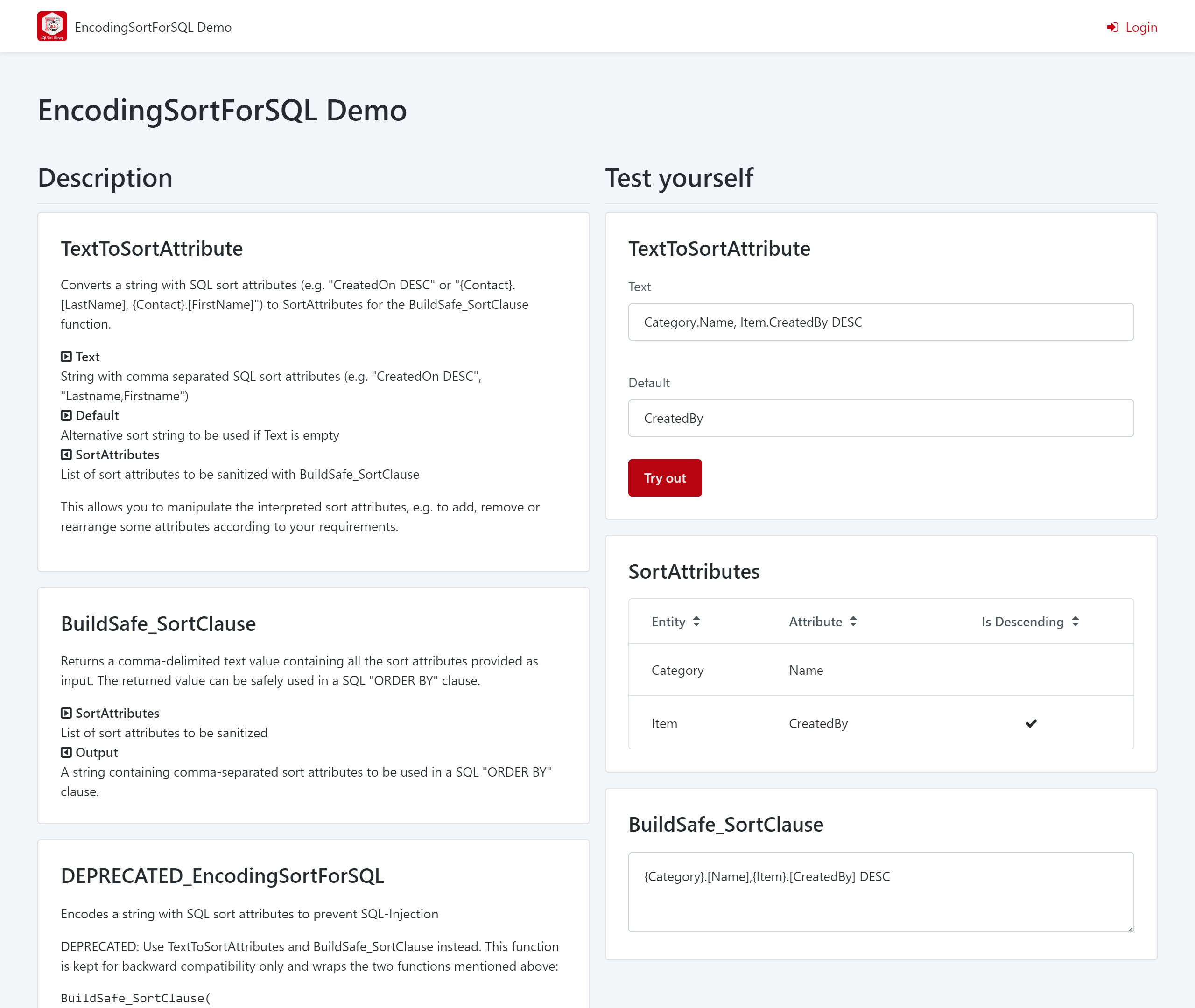Image resolution: width=1195 pixels, height=1008 pixels.
Task: Focus the Default input field
Action: 880,418
